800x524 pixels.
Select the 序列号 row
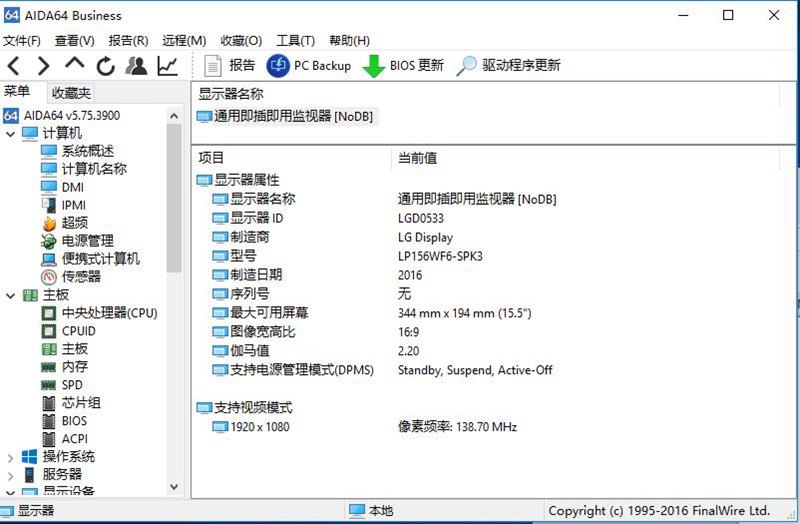click(x=241, y=294)
